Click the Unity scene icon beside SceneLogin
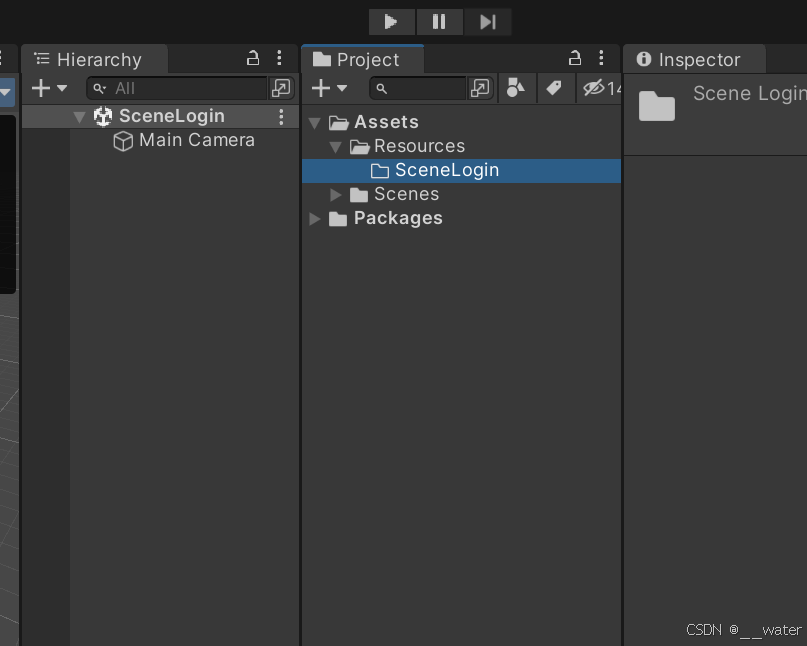Image resolution: width=807 pixels, height=646 pixels. pos(103,116)
